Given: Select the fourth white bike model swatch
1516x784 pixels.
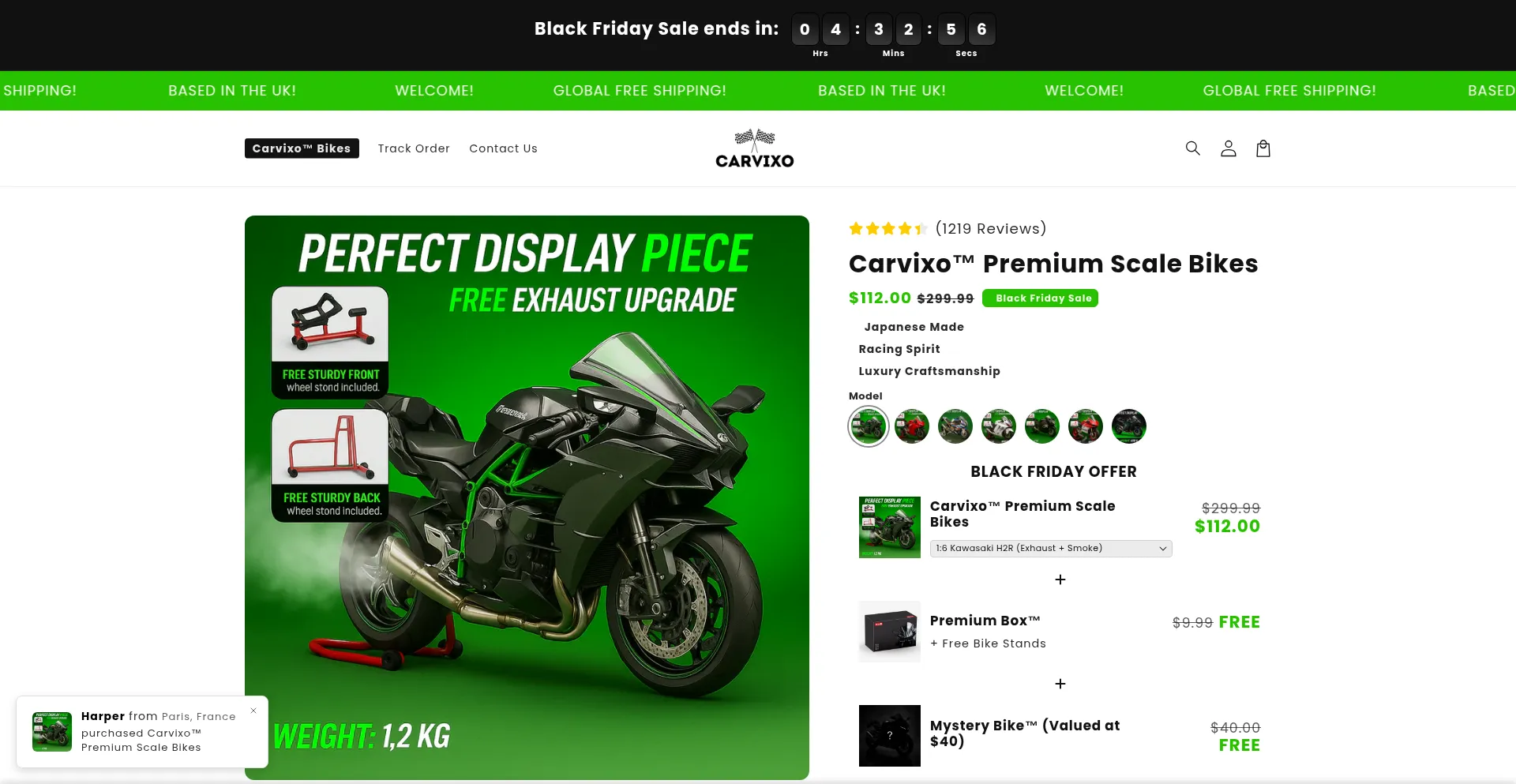Looking at the screenshot, I should tap(999, 426).
